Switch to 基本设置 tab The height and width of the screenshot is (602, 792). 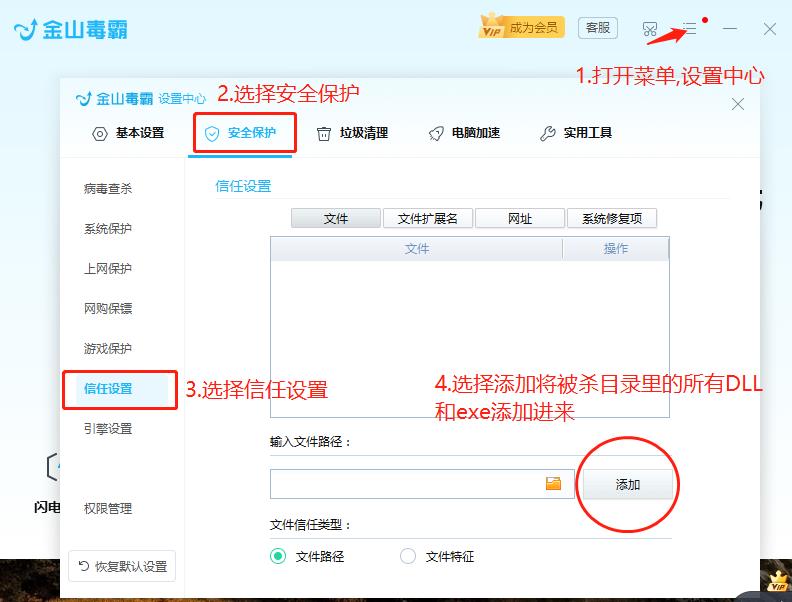[x=128, y=133]
